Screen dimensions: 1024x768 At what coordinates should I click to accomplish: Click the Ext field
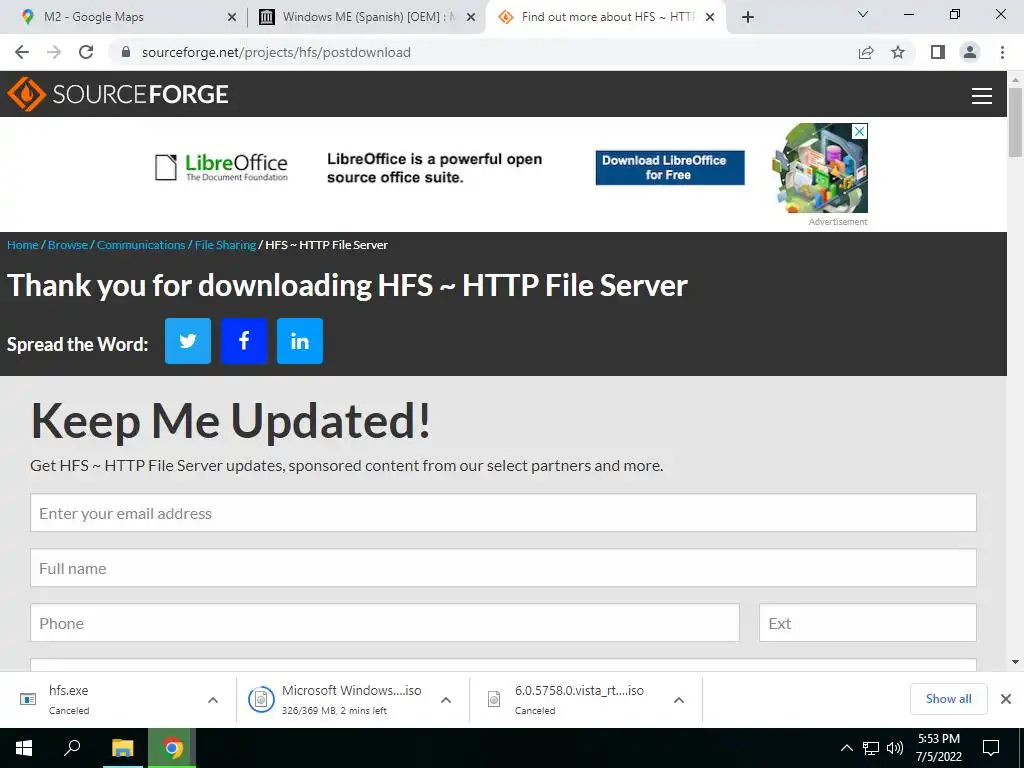(x=868, y=623)
